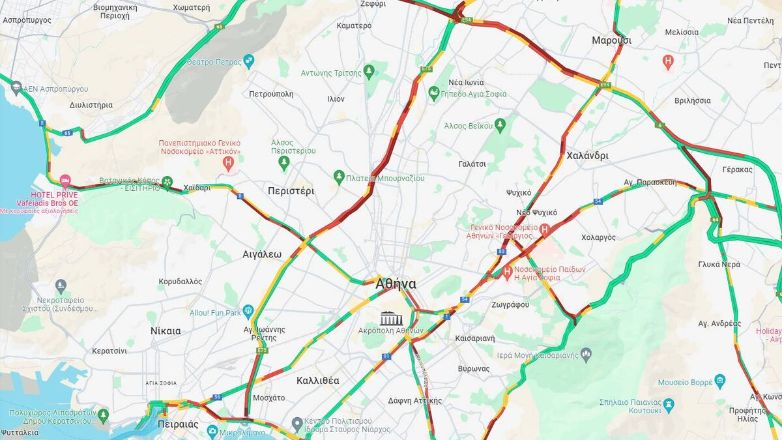The width and height of the screenshot is (782, 440).
Task: Click the Πειραιάς city label
Action: 178,425
